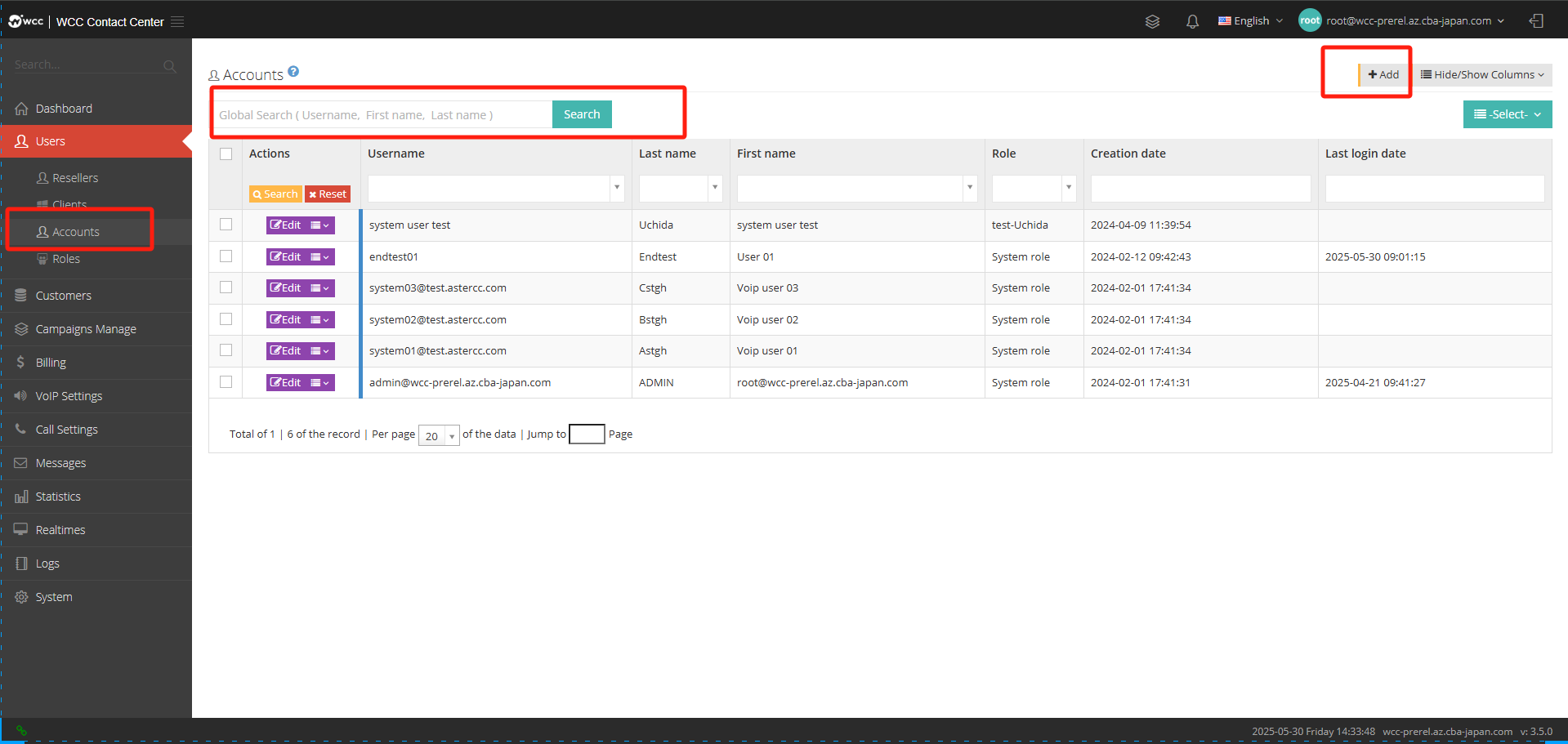
Task: Open Campaigns Manage in the sidebar
Action: click(96, 329)
